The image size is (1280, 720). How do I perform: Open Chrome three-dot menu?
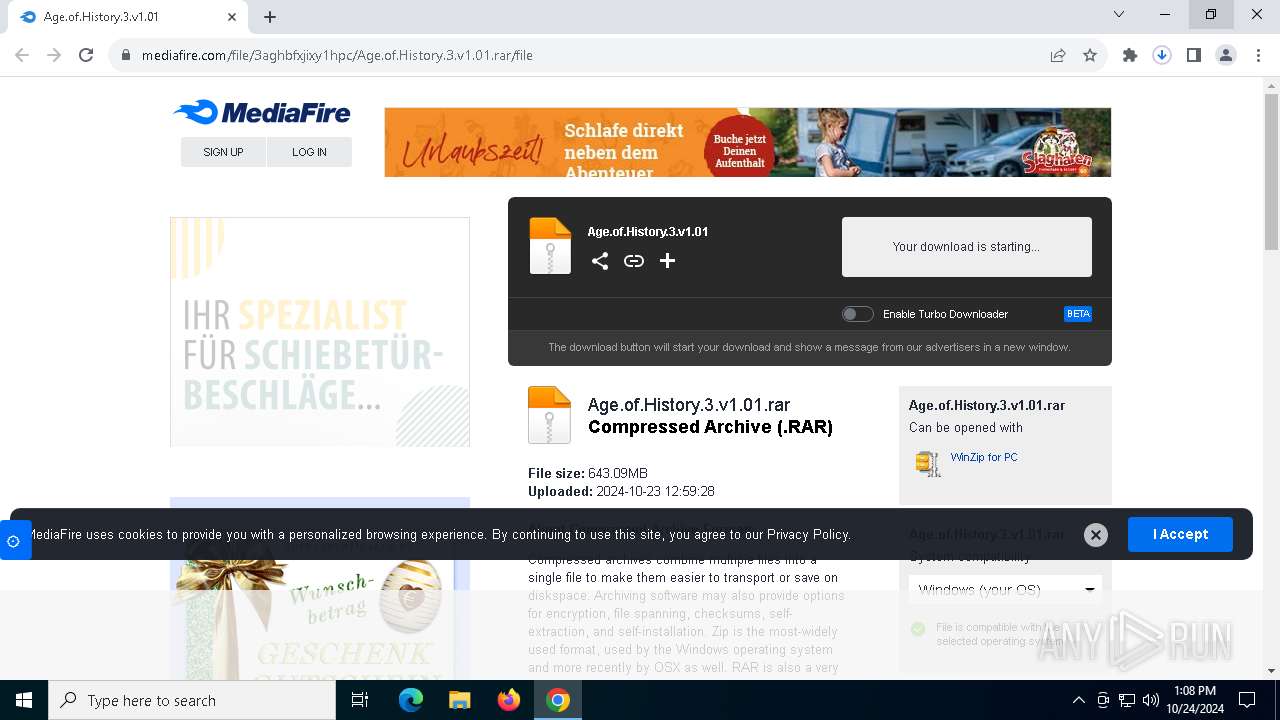pyautogui.click(x=1258, y=55)
